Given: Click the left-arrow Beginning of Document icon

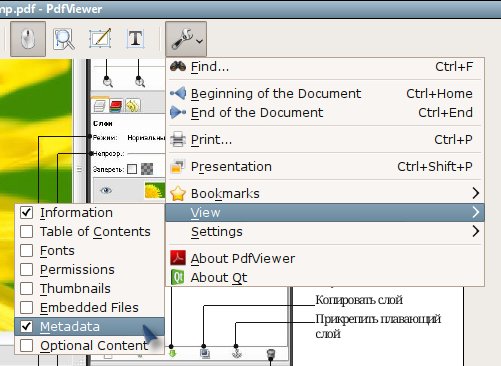Looking at the screenshot, I should click(x=178, y=93).
